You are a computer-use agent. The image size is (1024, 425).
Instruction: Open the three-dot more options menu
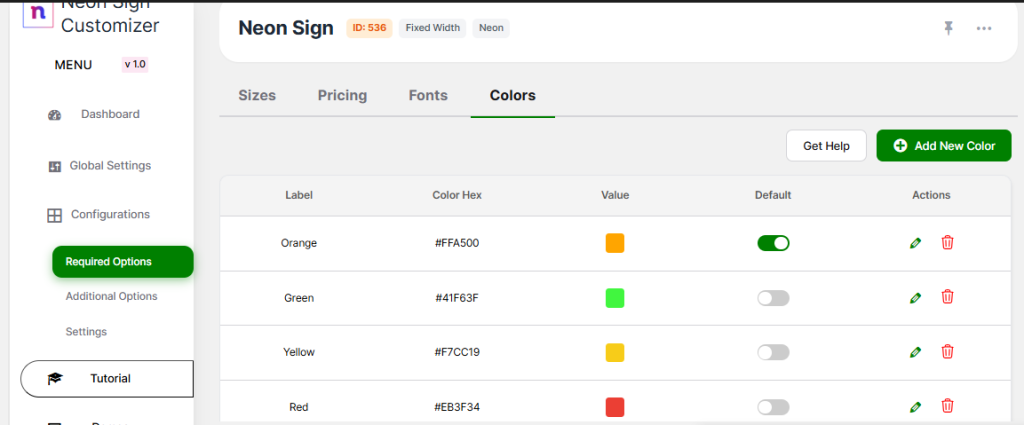pyautogui.click(x=984, y=28)
